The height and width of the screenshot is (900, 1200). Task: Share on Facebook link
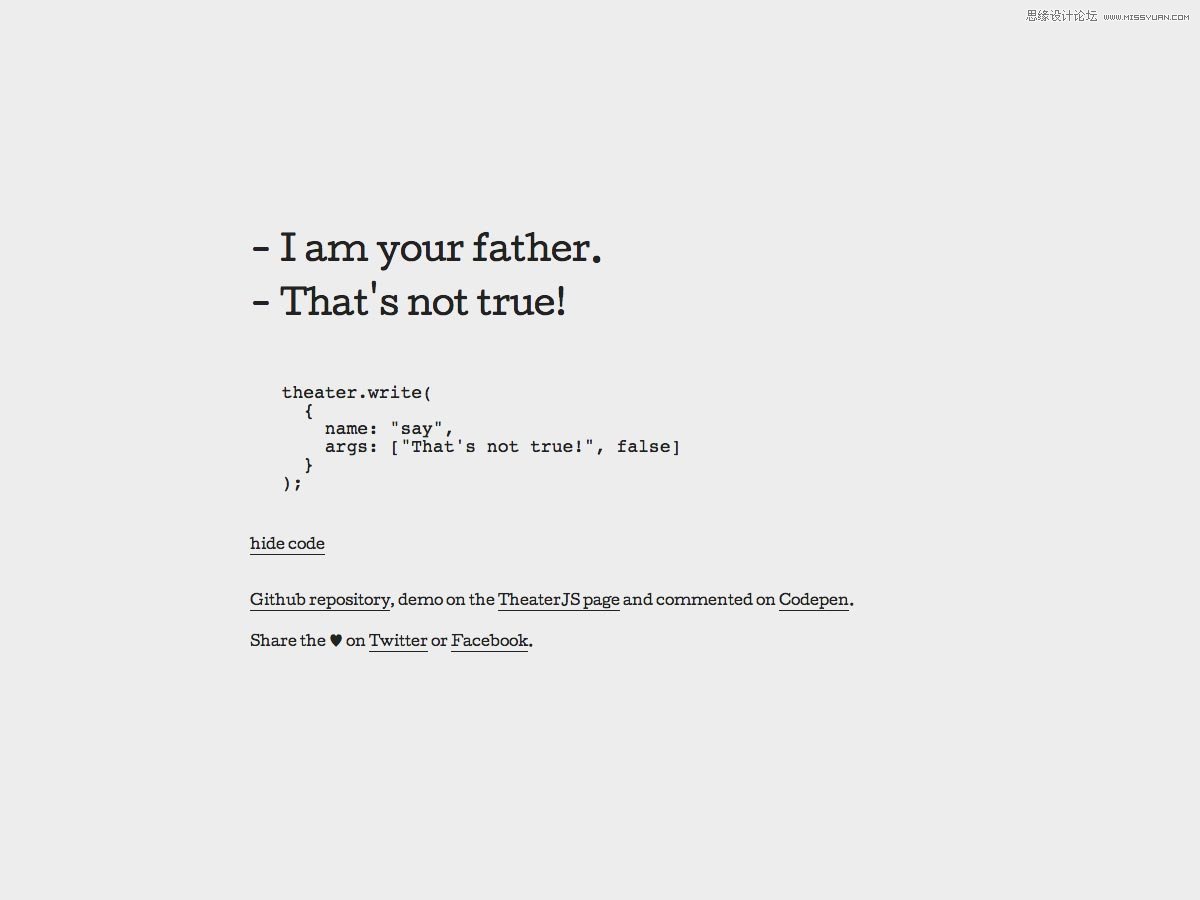[489, 641]
